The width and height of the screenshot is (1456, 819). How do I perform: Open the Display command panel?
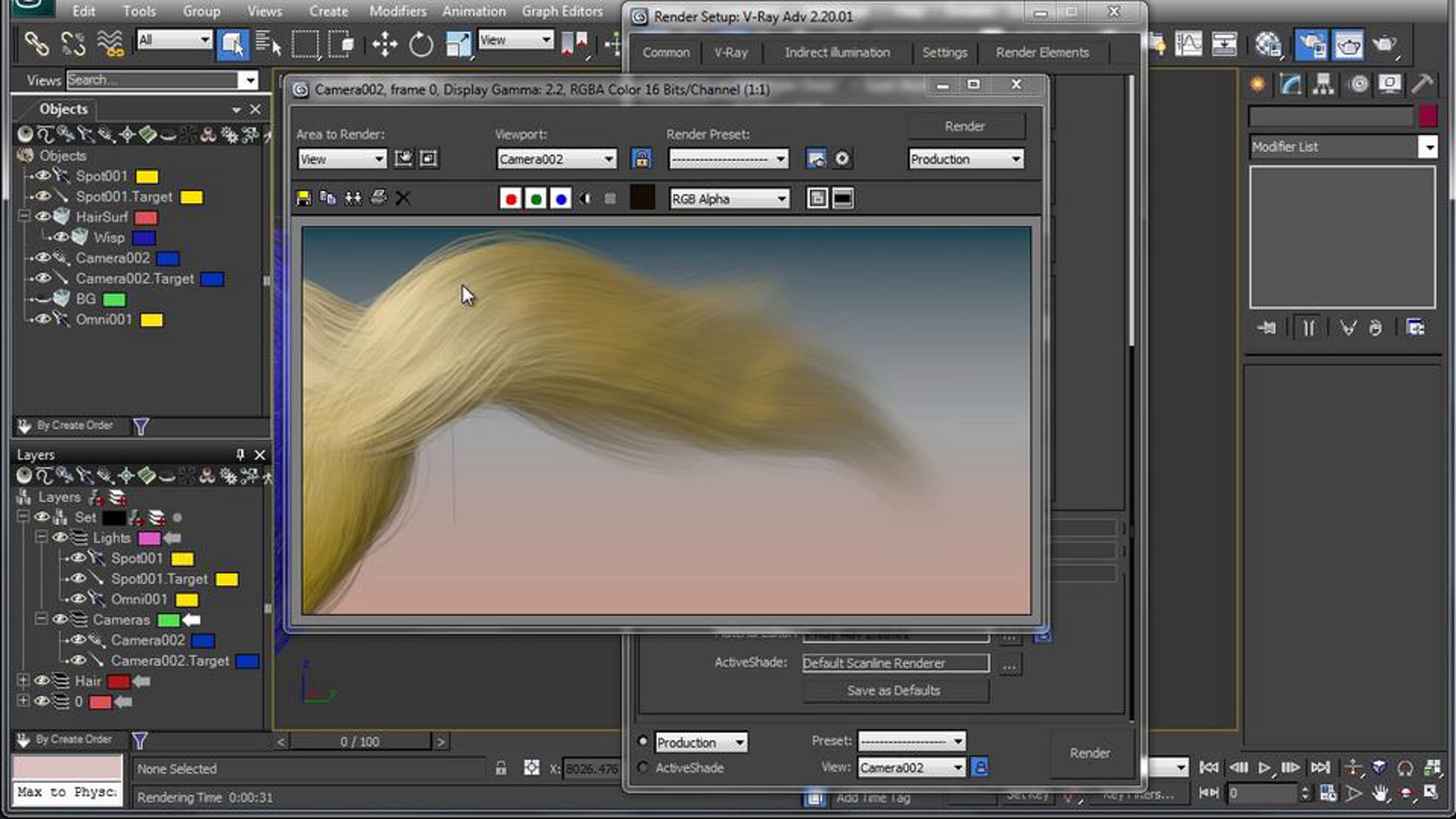[1389, 84]
